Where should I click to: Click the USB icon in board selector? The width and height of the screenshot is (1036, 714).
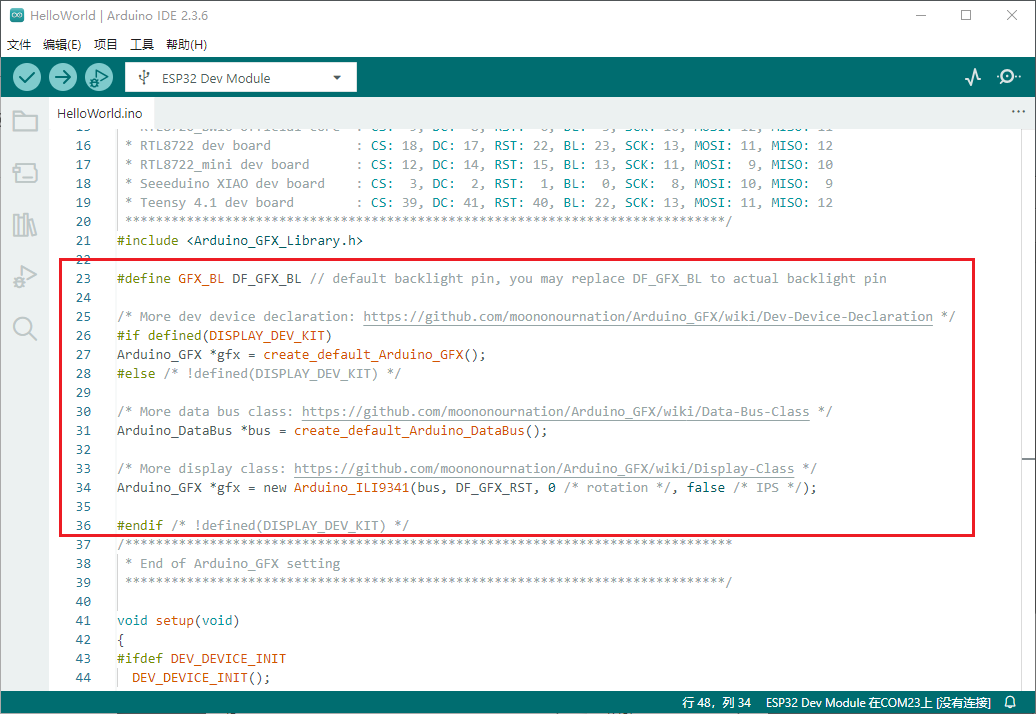(x=143, y=78)
